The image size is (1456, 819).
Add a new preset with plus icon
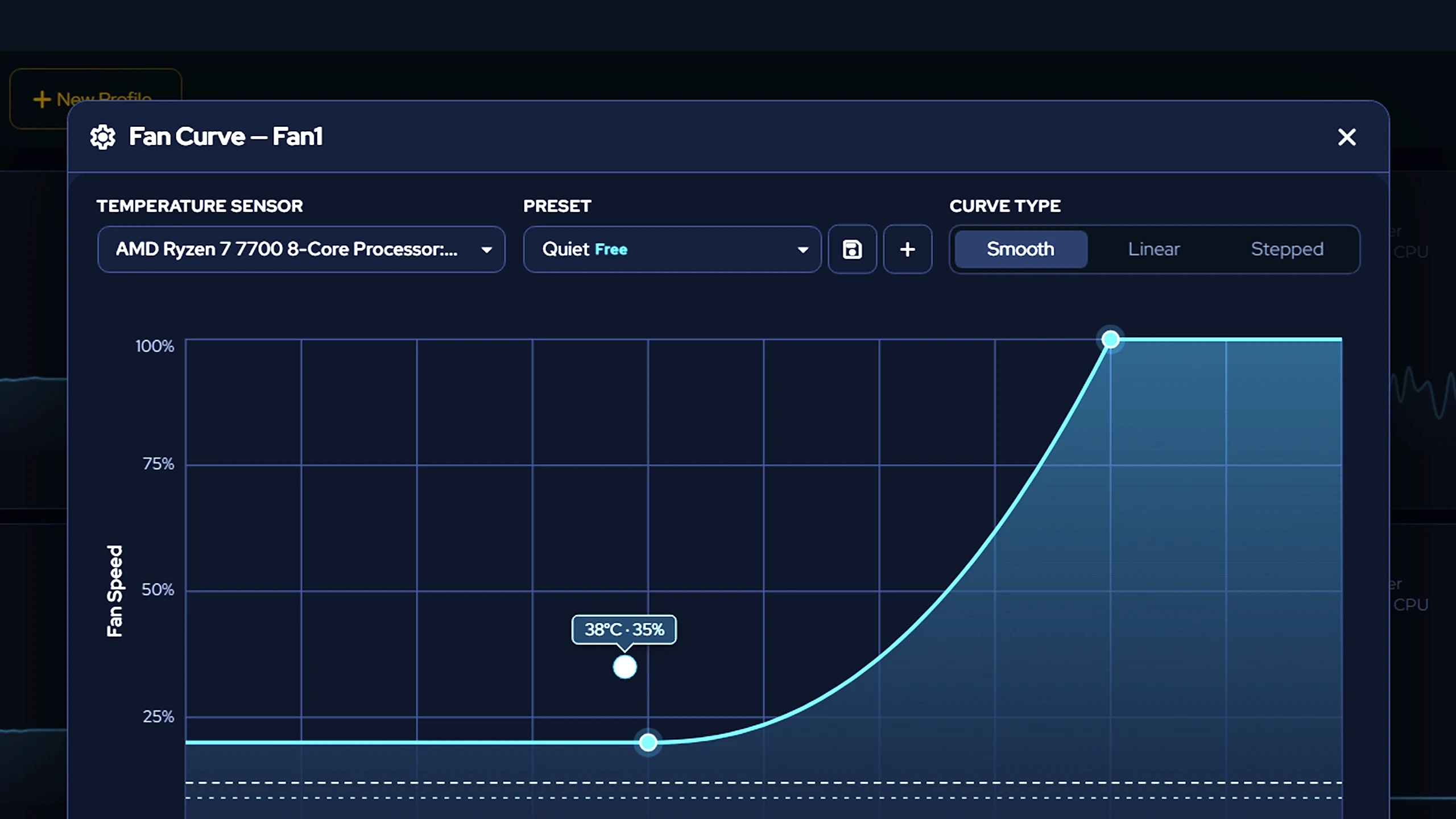click(x=908, y=249)
